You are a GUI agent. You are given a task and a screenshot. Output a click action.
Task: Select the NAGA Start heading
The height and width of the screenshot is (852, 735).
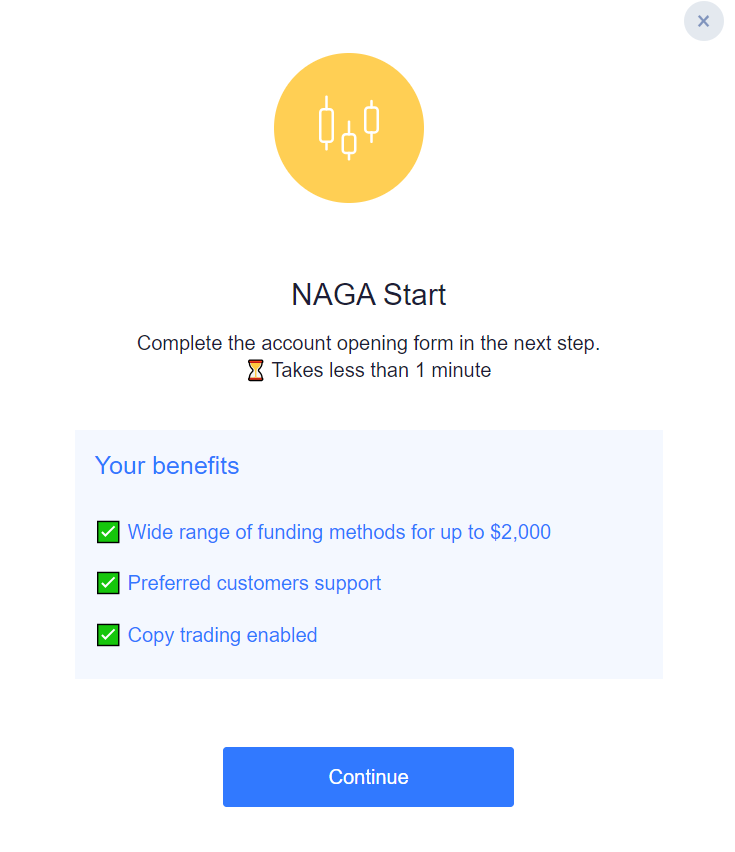pyautogui.click(x=368, y=295)
